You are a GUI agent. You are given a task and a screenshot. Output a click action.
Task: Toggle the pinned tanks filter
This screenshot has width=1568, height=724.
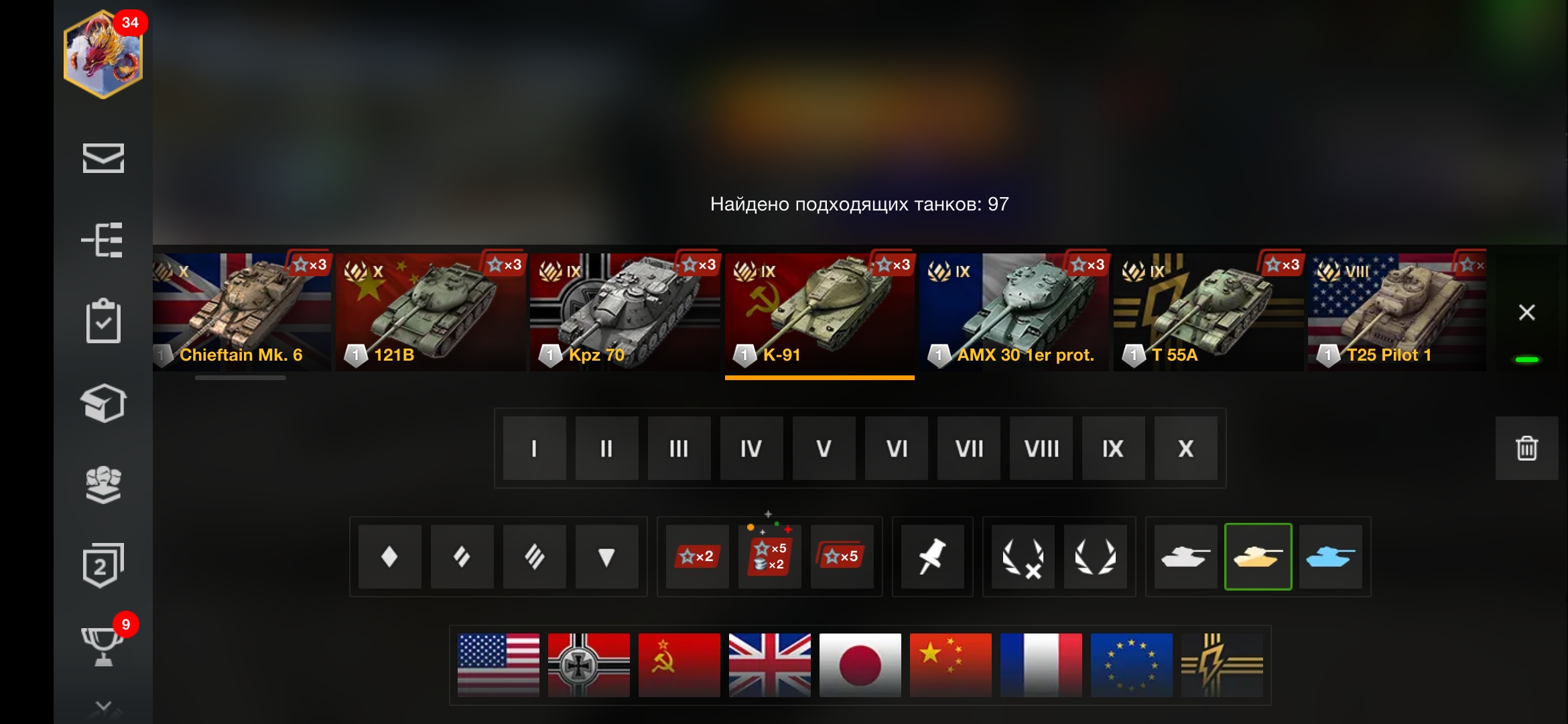pos(932,556)
